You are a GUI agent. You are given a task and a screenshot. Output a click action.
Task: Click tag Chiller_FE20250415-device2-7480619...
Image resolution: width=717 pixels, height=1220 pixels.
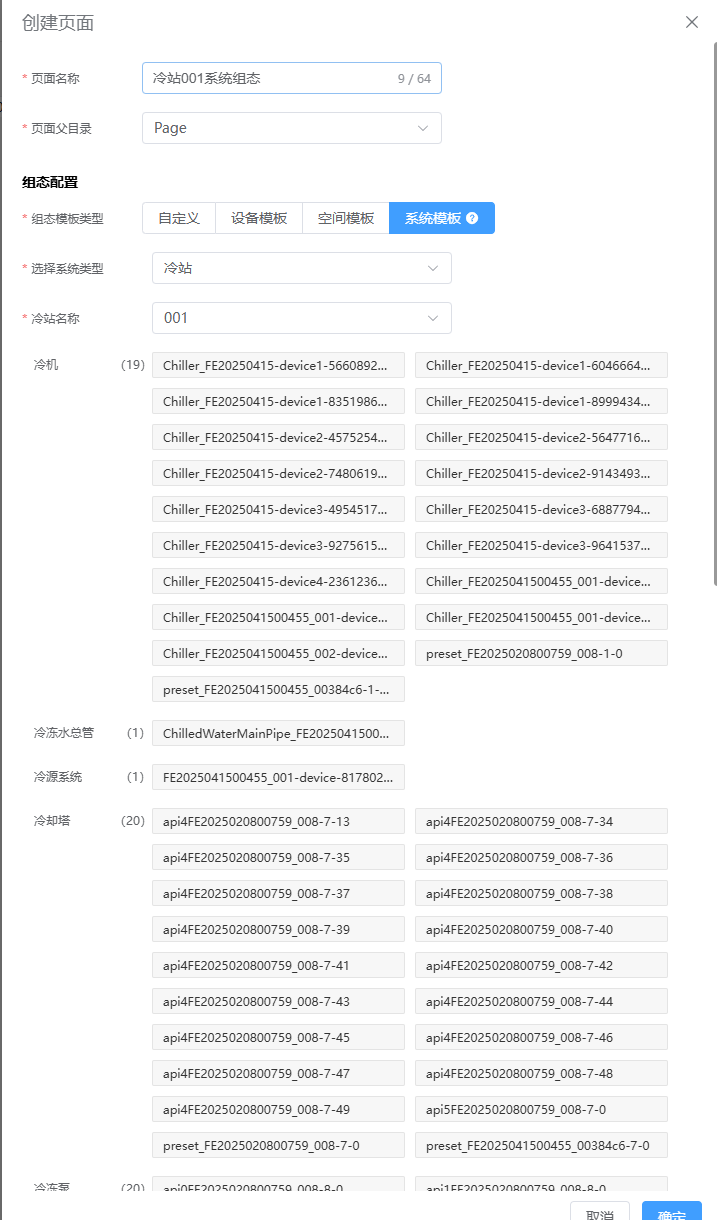click(279, 473)
